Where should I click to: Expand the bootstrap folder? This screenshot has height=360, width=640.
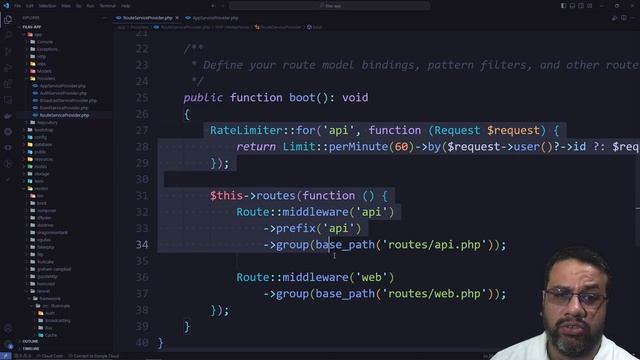pos(44,130)
